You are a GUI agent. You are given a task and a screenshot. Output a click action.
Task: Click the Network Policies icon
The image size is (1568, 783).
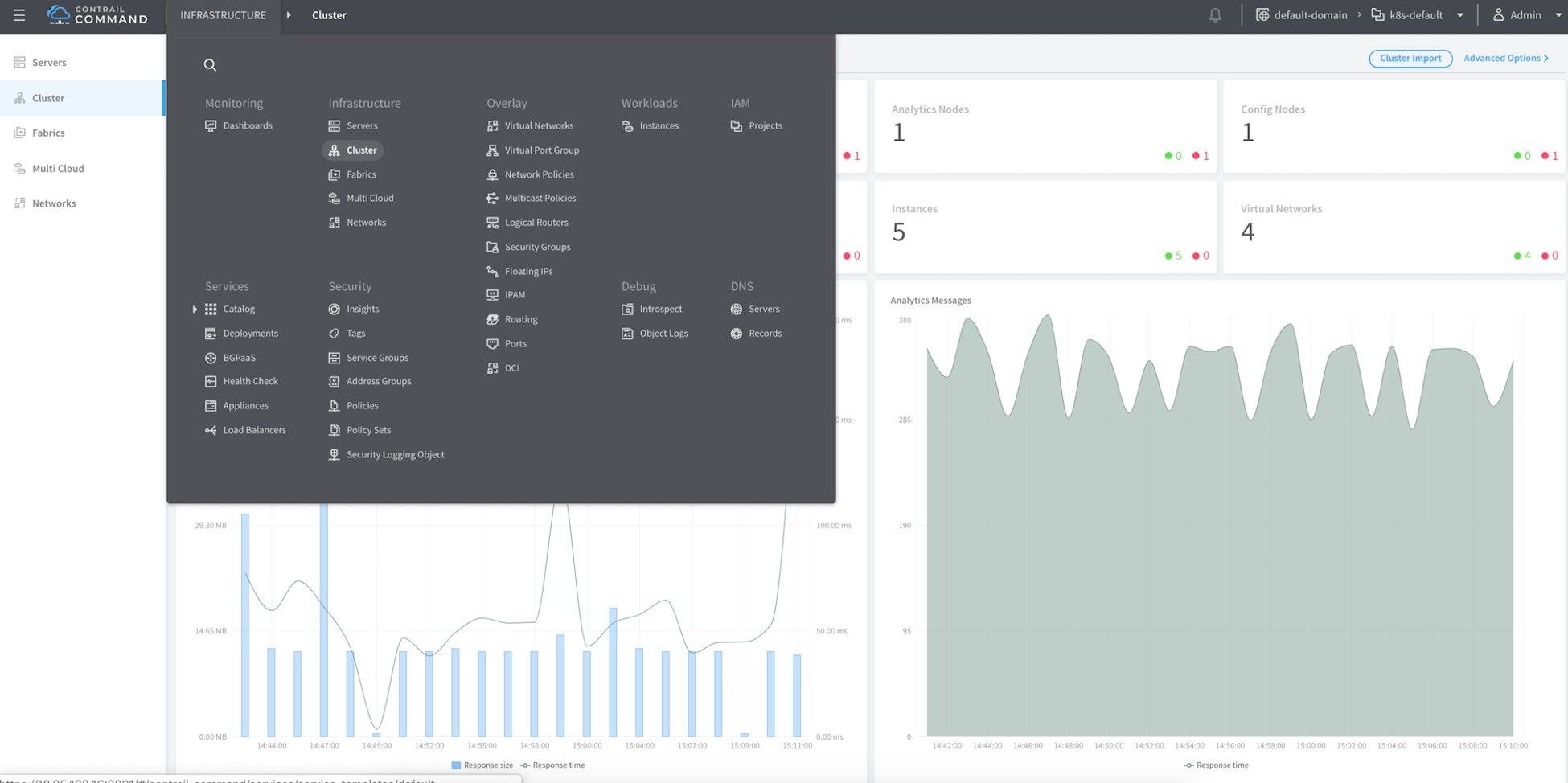pyautogui.click(x=492, y=174)
